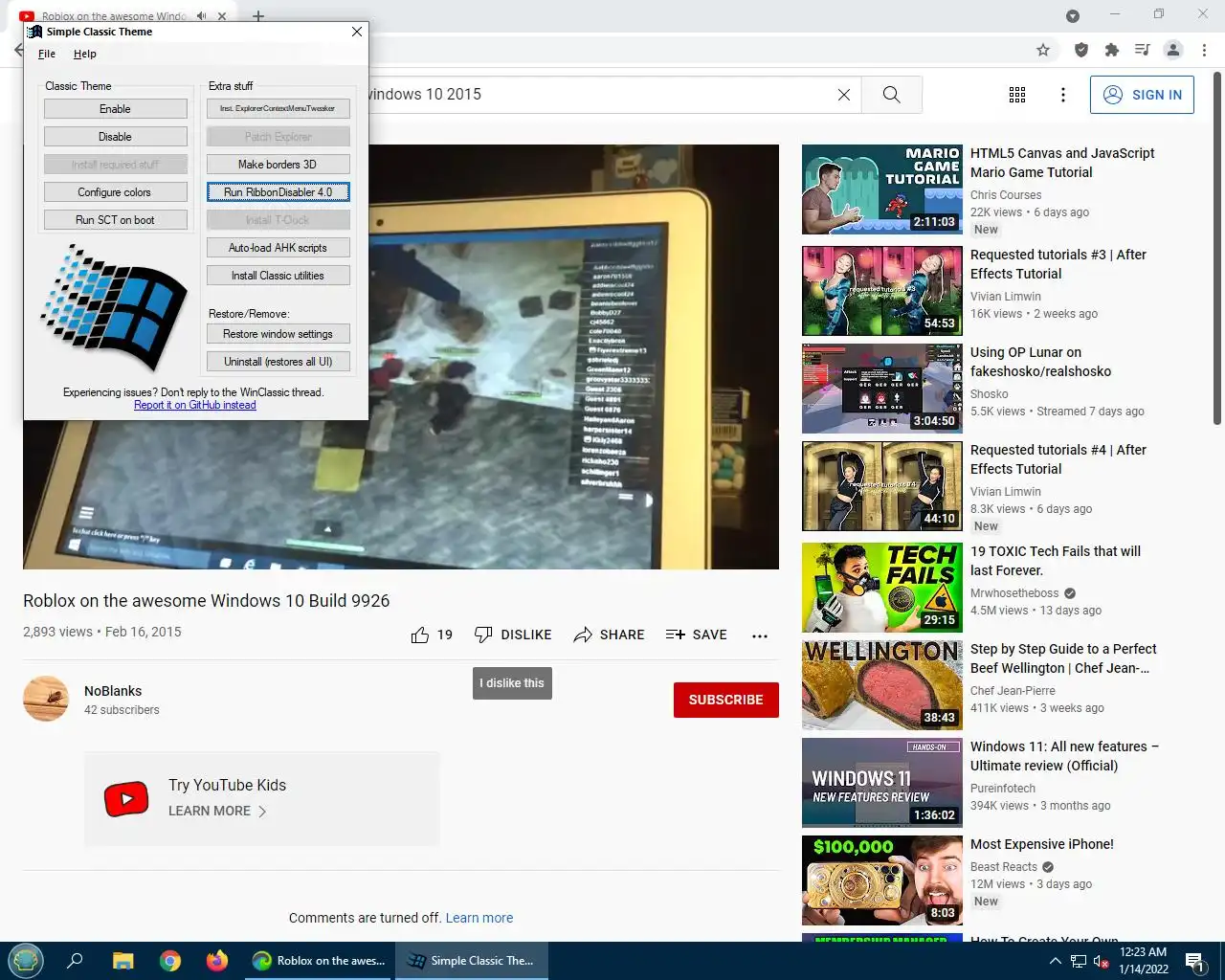The image size is (1225, 980).
Task: Click LEARN MORE for YouTube Kids
Action: coord(217,811)
